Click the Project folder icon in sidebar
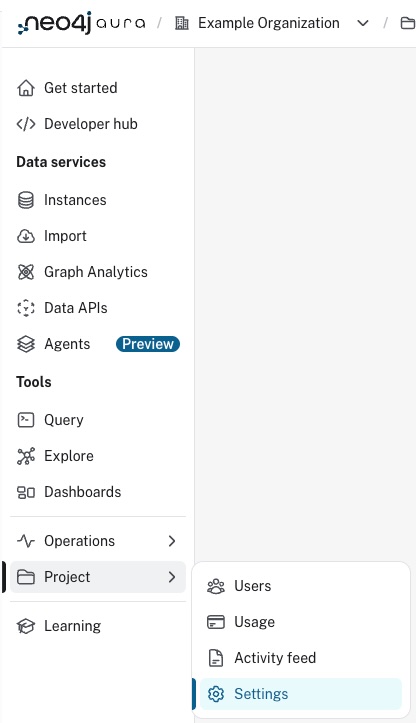The width and height of the screenshot is (416, 723). (x=26, y=577)
